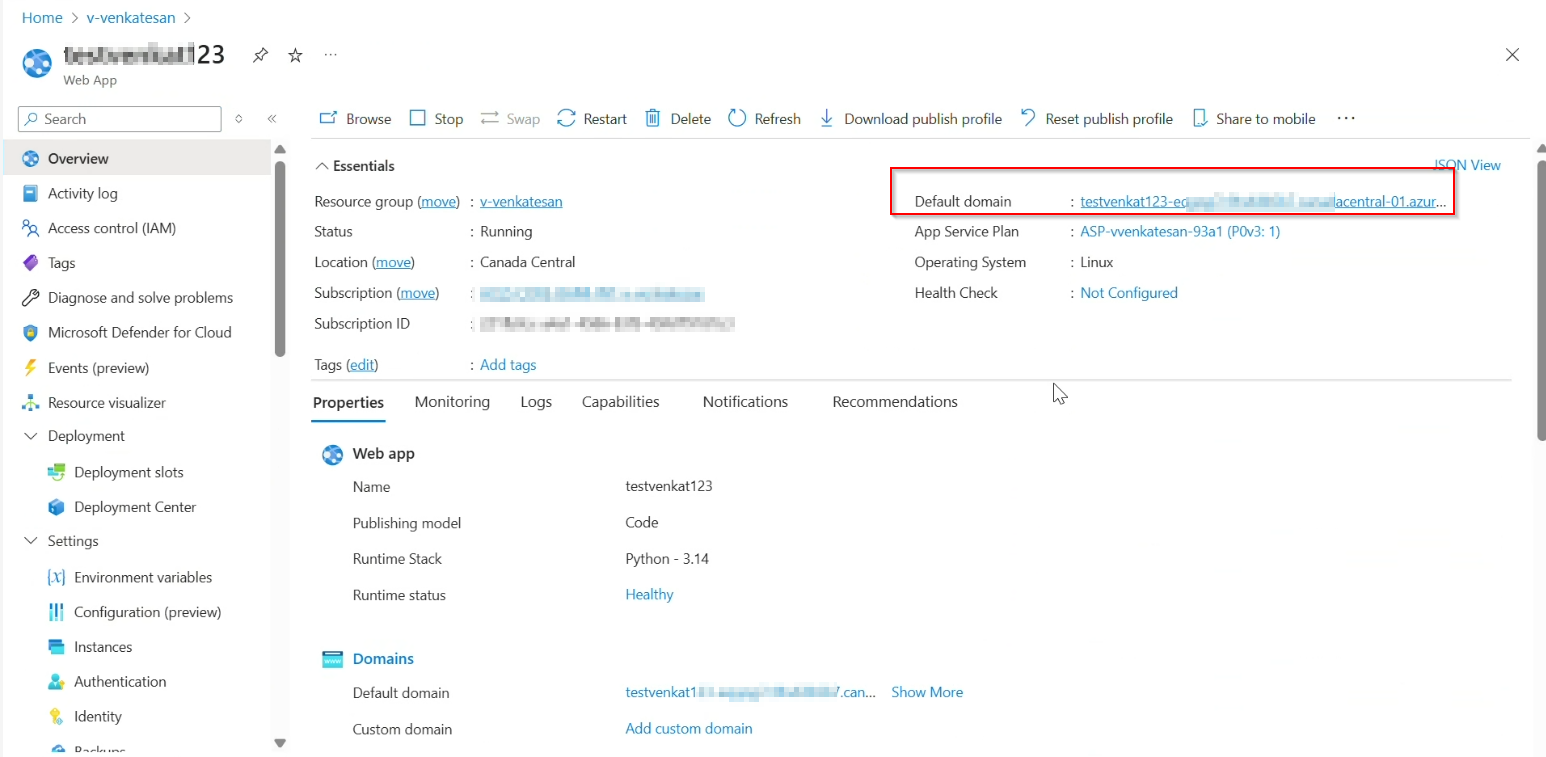
Task: Click the Add tags link
Action: pyautogui.click(x=508, y=365)
